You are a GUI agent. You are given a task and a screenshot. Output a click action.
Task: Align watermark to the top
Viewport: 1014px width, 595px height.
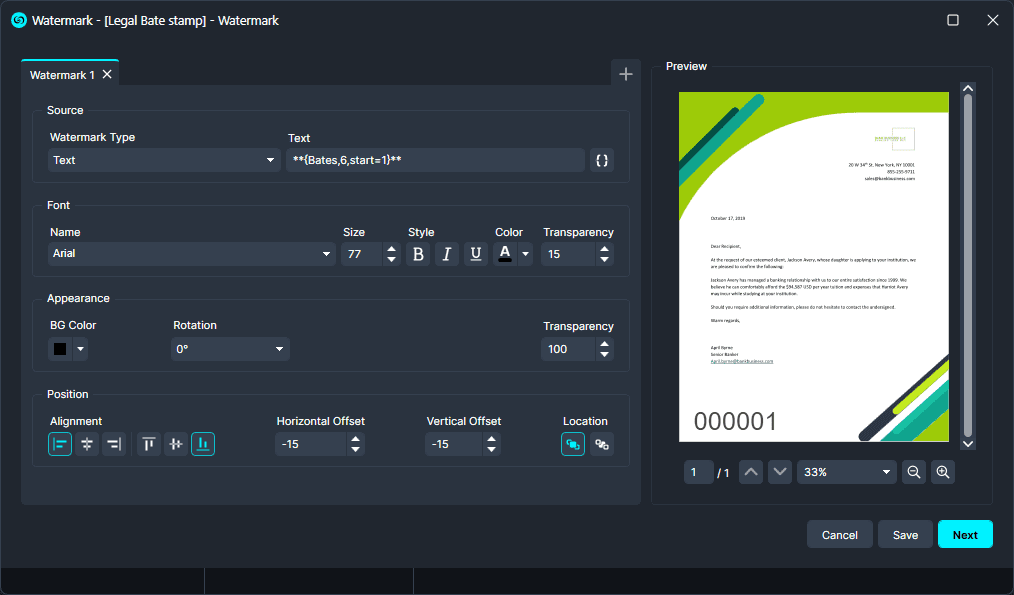pos(148,444)
